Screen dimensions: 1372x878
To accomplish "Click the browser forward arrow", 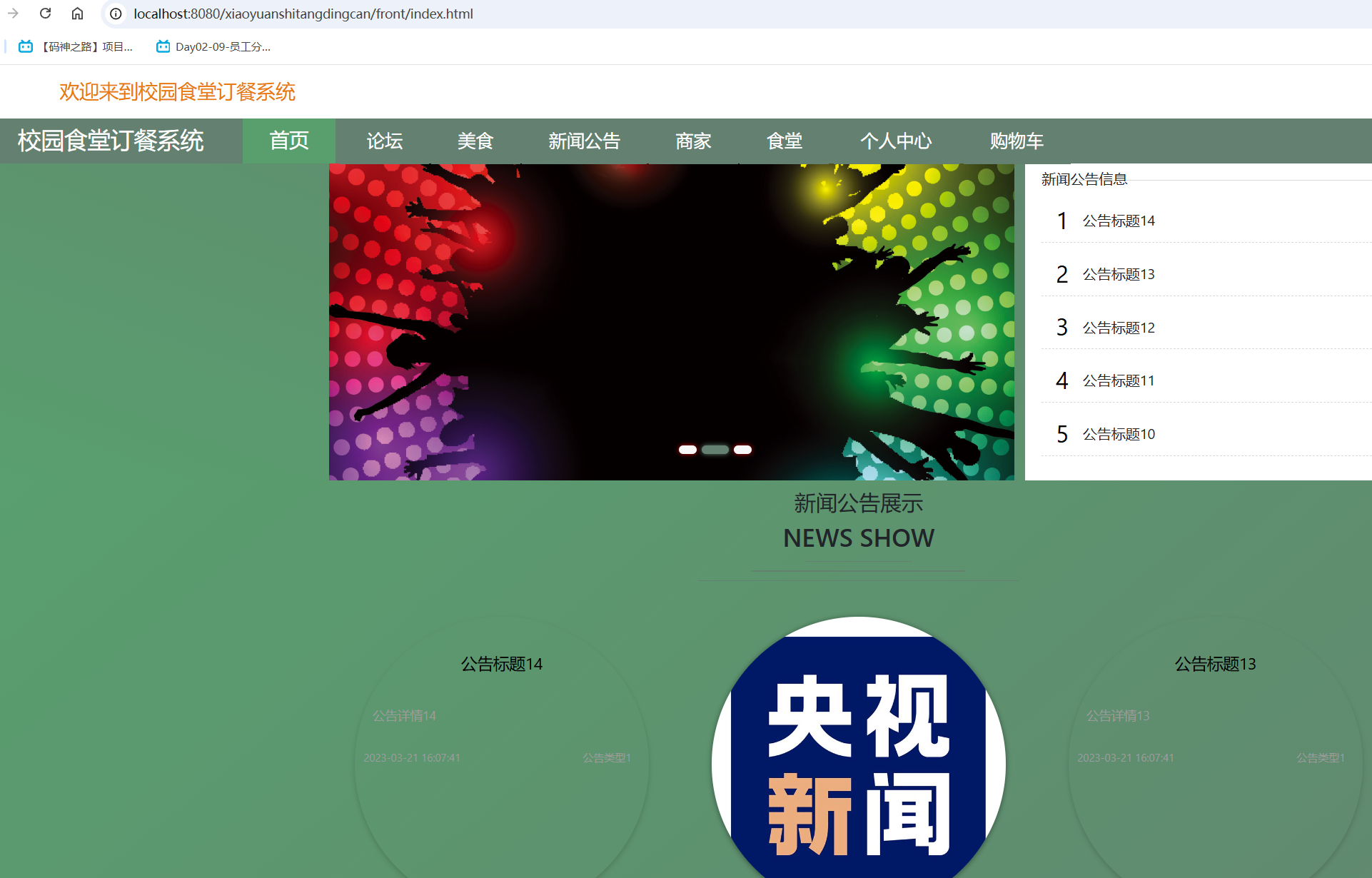I will coord(13,14).
